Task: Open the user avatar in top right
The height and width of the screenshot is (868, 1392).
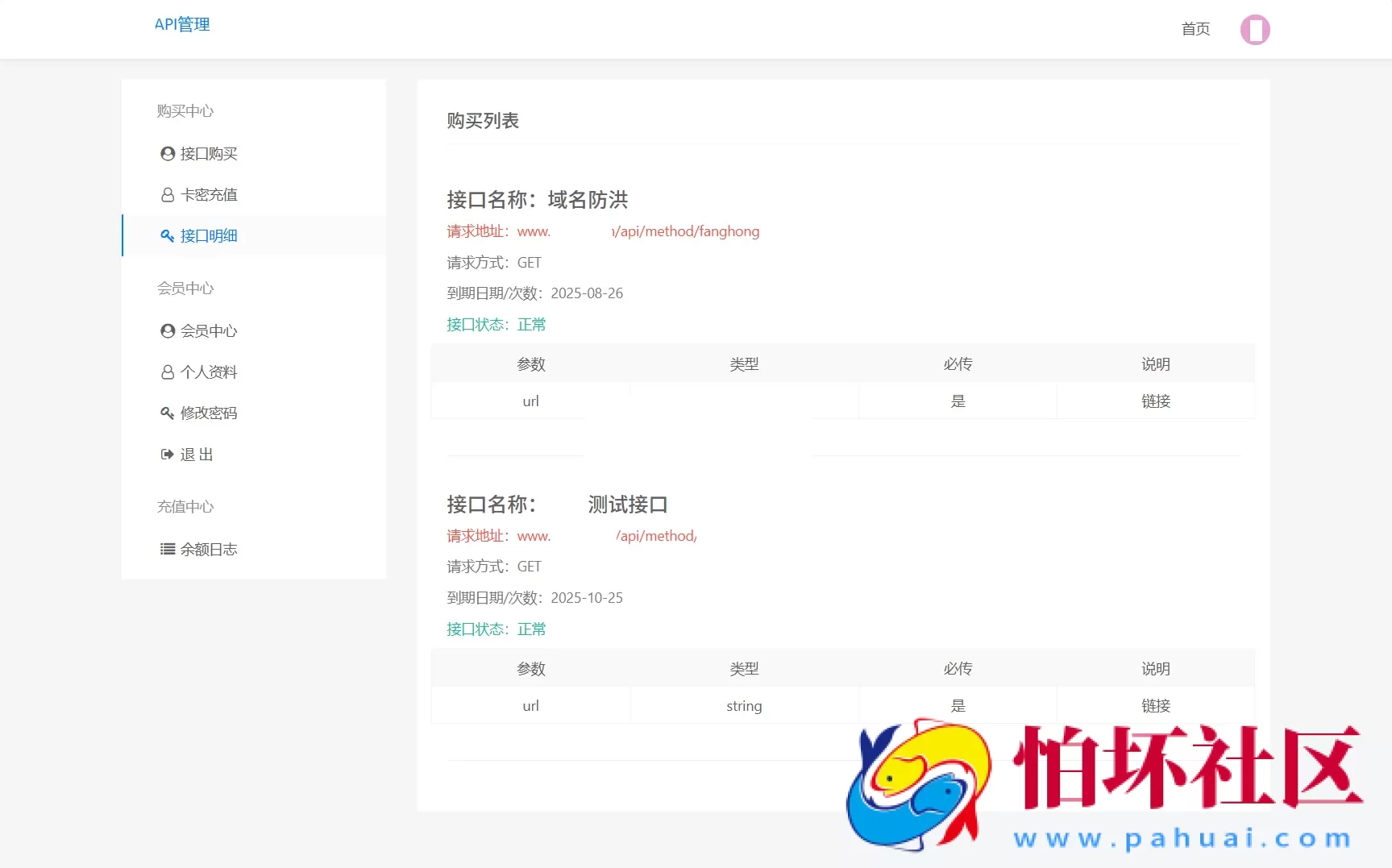Action: 1254,29
